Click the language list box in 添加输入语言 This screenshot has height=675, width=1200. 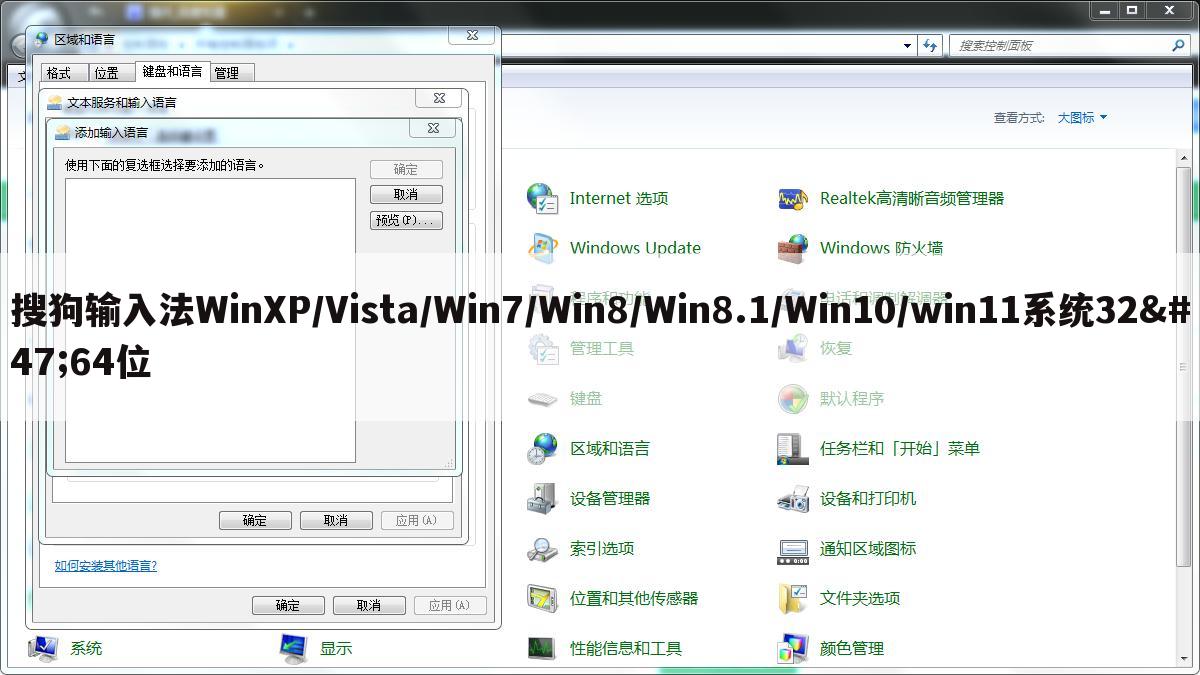click(x=210, y=320)
